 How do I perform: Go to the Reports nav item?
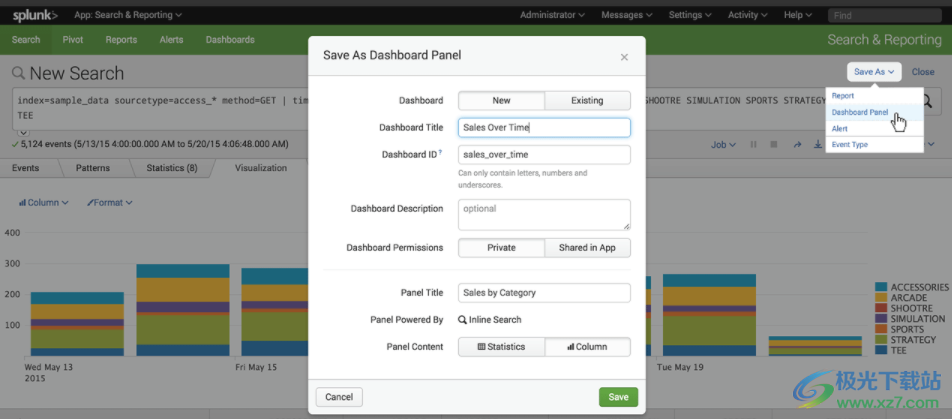121,40
